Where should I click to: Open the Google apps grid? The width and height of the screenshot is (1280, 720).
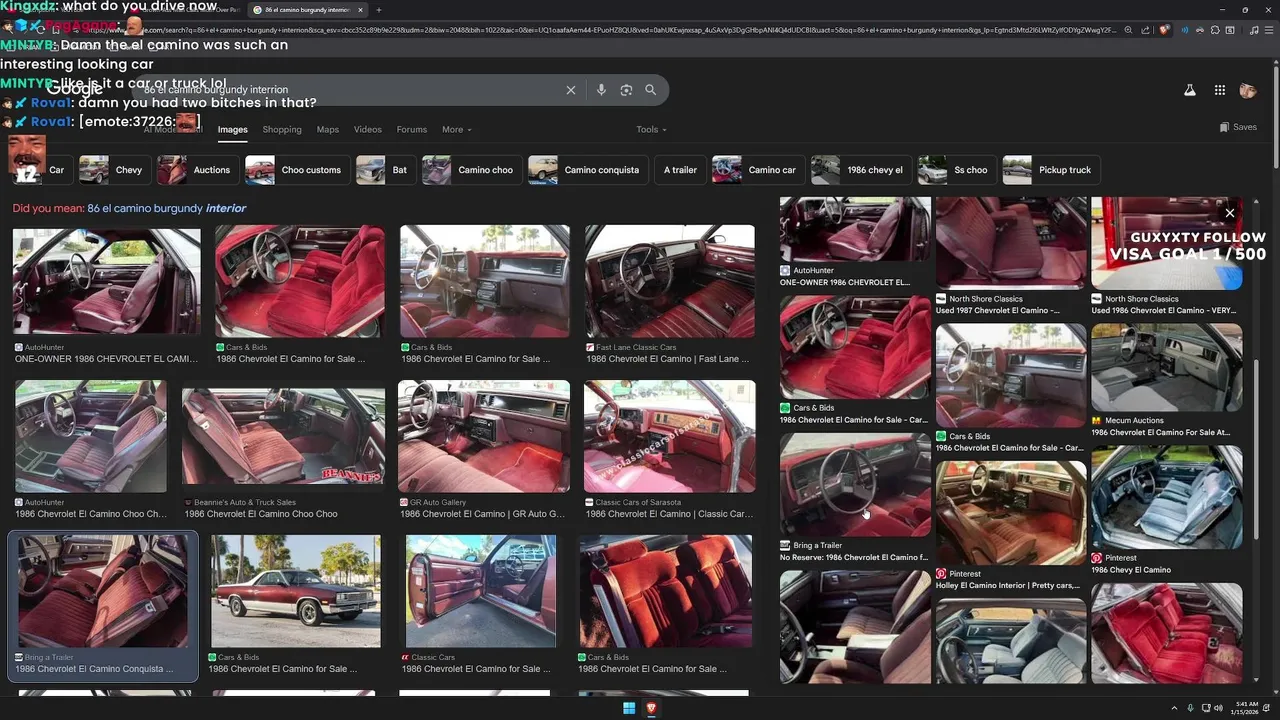point(1220,90)
